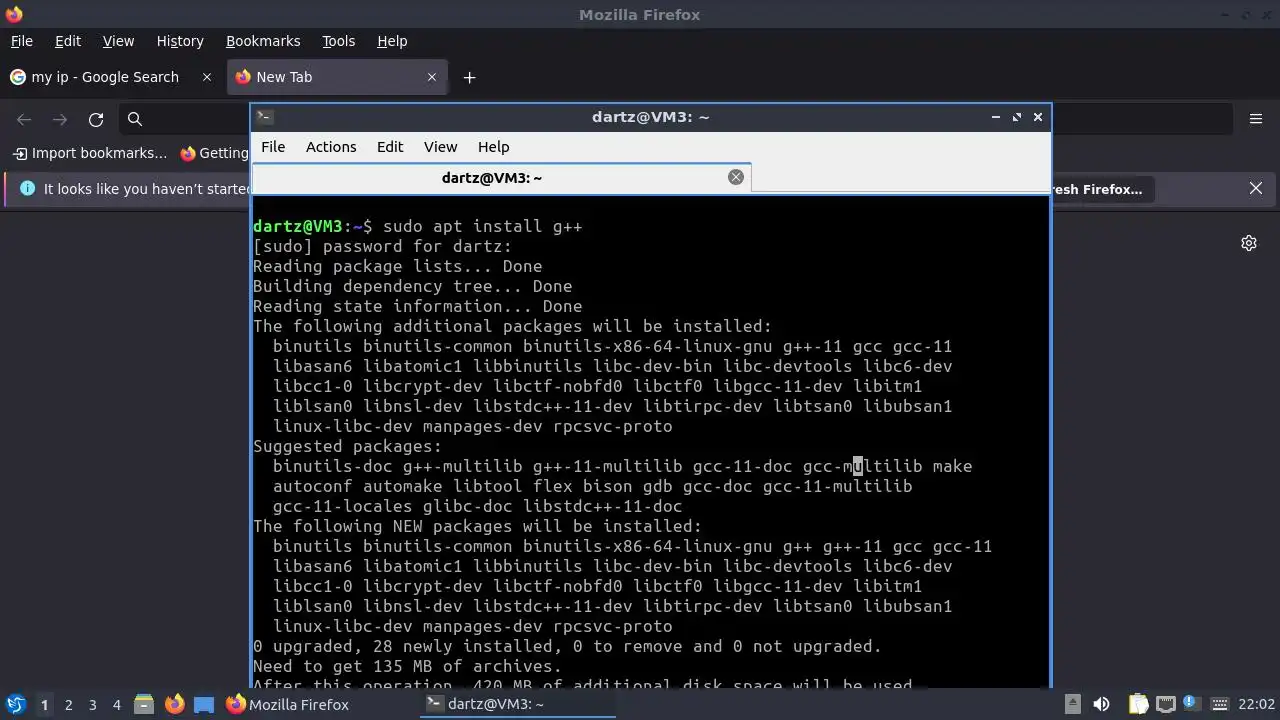Open the removable media eject tray icon

pos(1072,704)
